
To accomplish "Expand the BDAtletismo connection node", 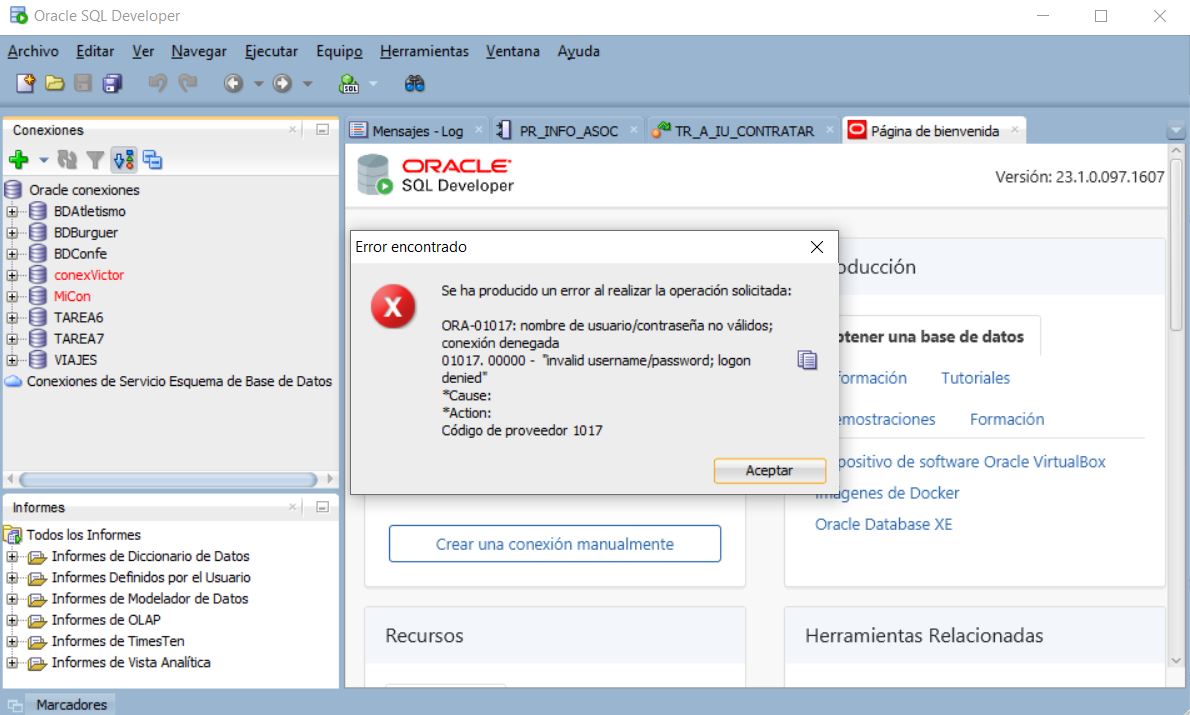I will click(12, 212).
